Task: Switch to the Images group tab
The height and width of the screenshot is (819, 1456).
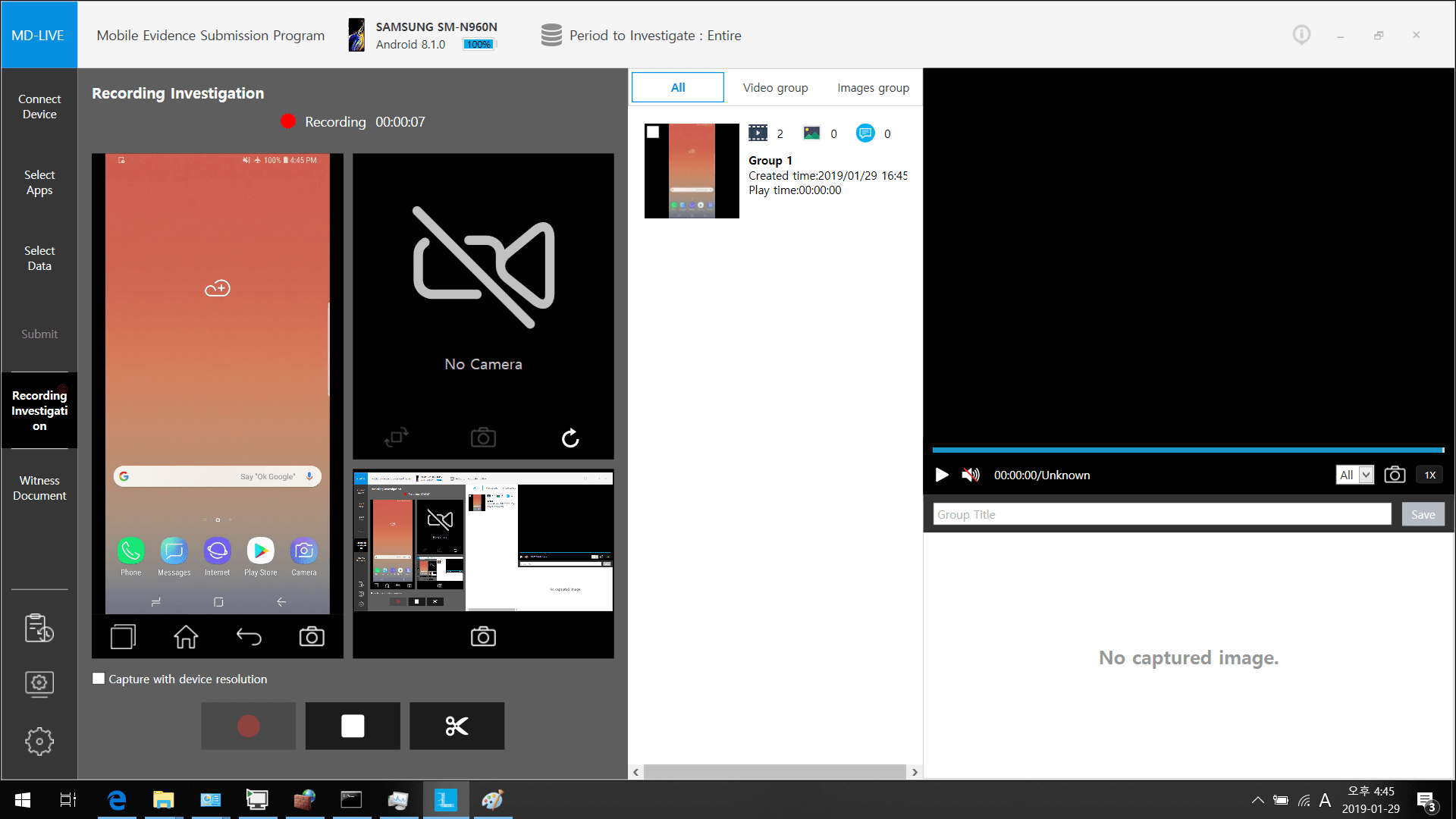Action: pos(873,87)
